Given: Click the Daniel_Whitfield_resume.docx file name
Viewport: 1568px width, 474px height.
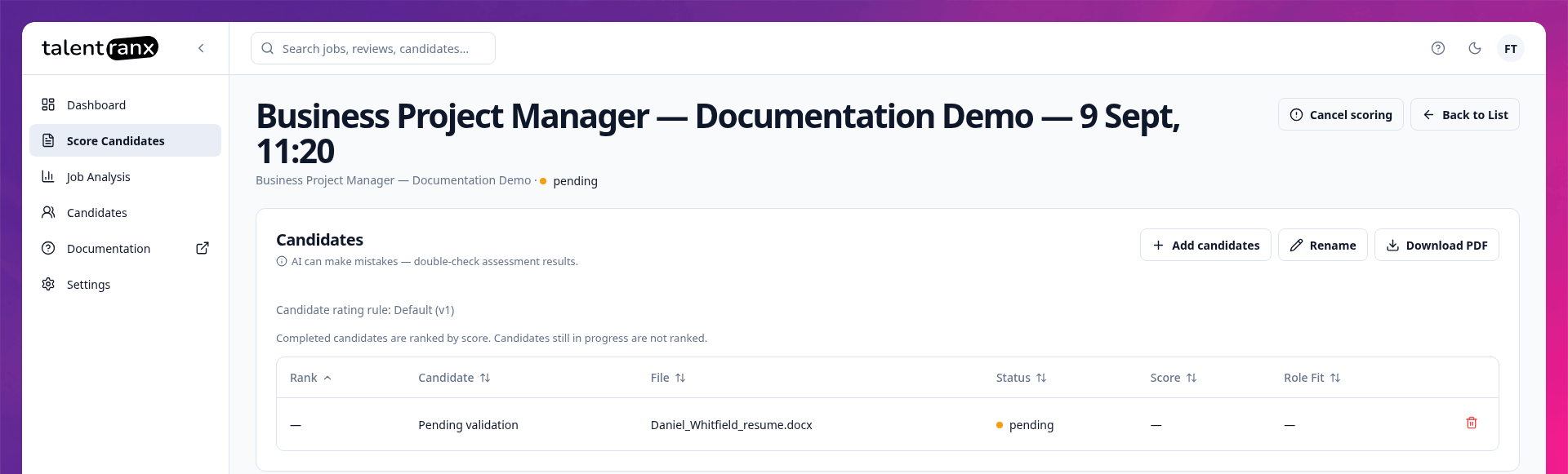Looking at the screenshot, I should [x=732, y=425].
